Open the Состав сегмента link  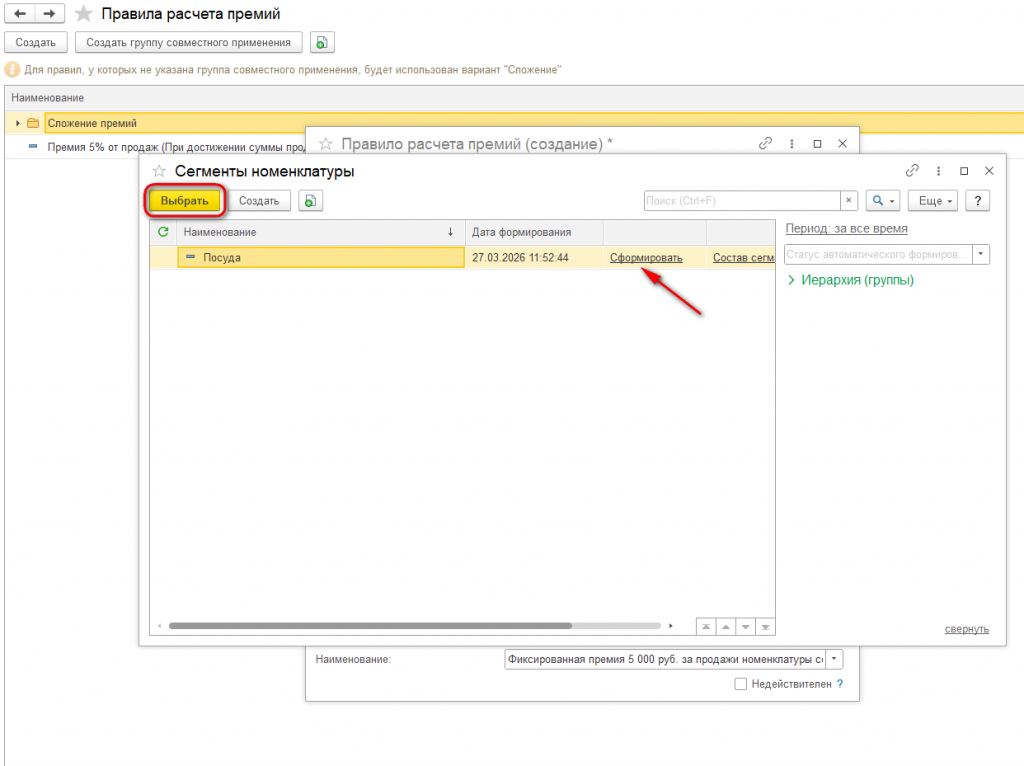click(743, 257)
